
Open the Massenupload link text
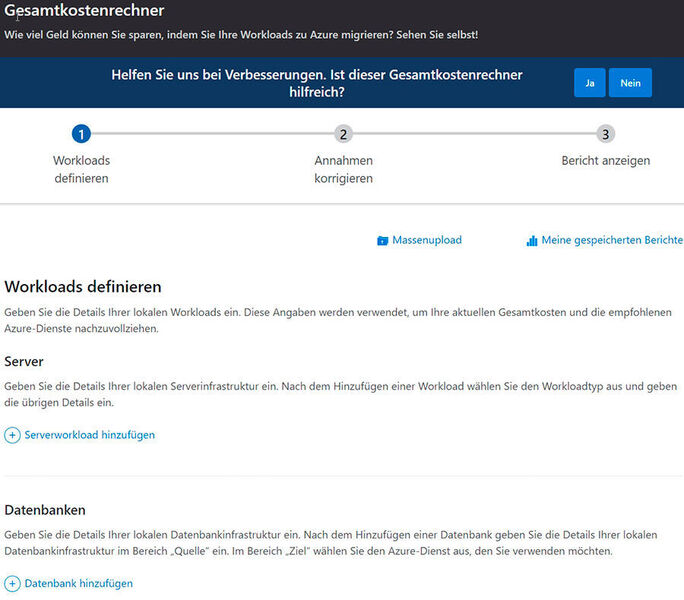pyautogui.click(x=427, y=240)
